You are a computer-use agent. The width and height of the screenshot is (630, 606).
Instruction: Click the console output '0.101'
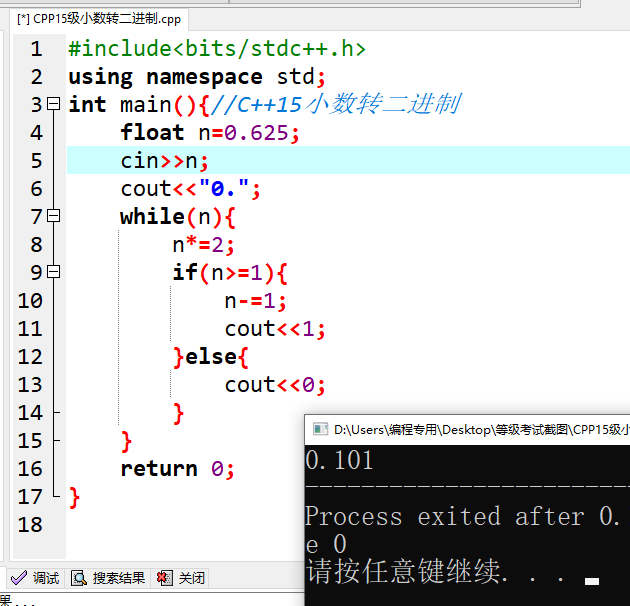pyautogui.click(x=340, y=460)
